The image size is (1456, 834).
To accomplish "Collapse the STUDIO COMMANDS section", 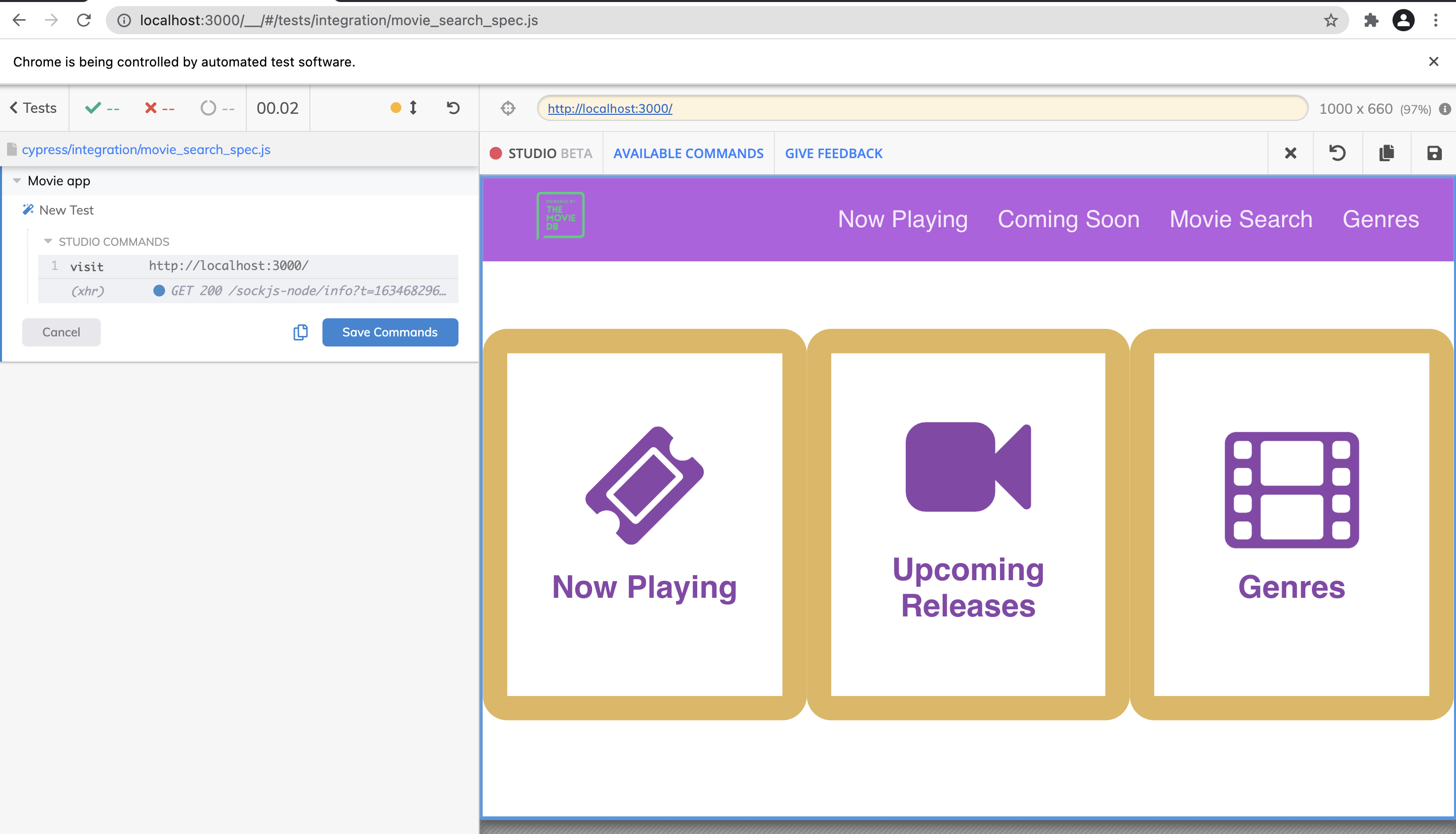I will click(x=48, y=241).
